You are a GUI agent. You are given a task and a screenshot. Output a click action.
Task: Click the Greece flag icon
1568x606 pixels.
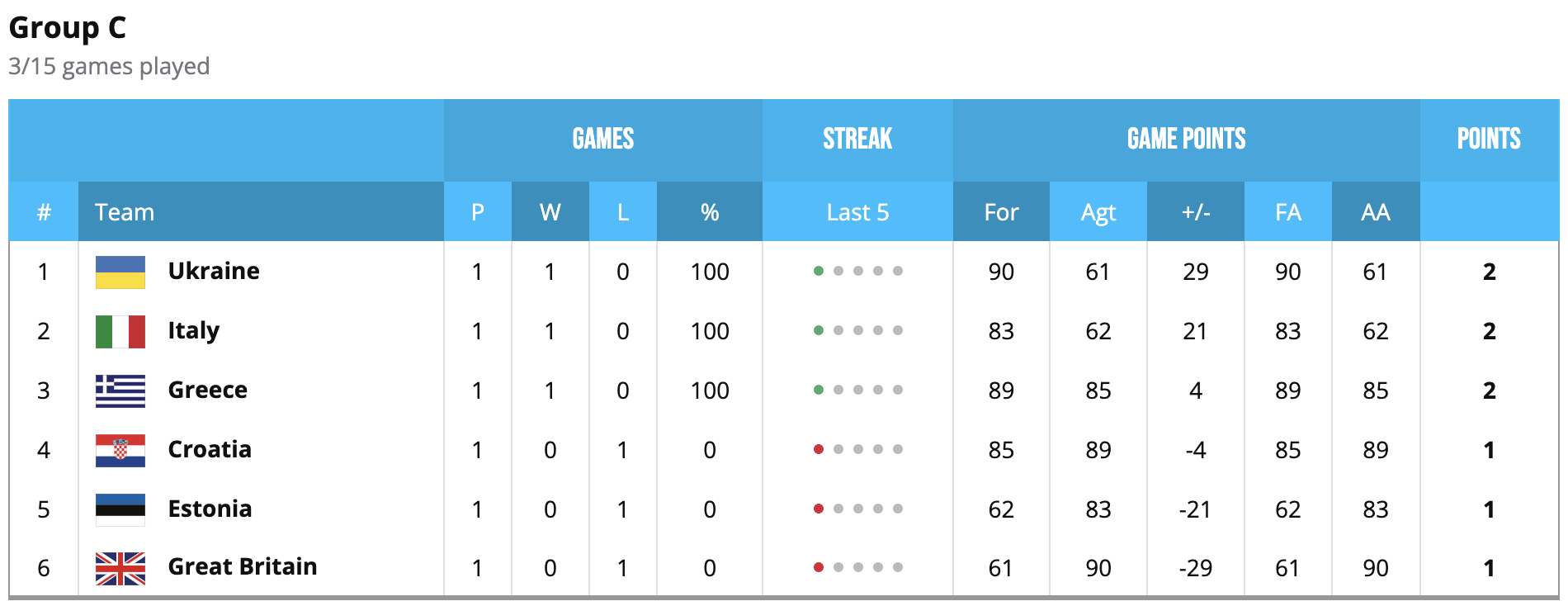click(x=120, y=391)
